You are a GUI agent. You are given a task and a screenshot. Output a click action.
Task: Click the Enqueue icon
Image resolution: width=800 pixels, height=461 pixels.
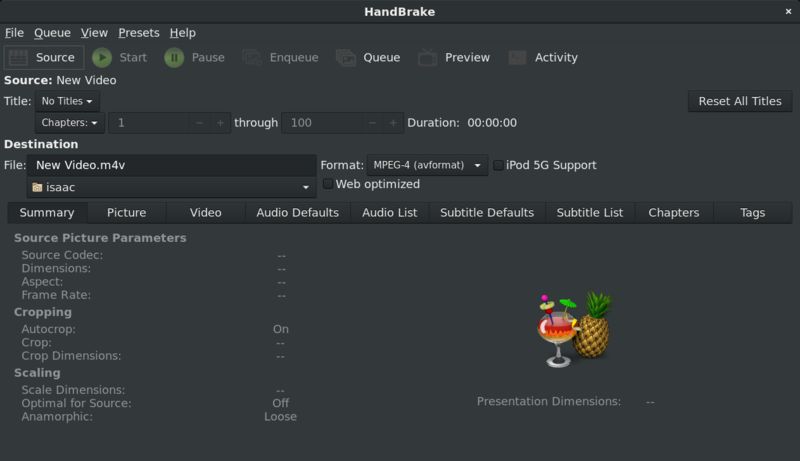252,58
